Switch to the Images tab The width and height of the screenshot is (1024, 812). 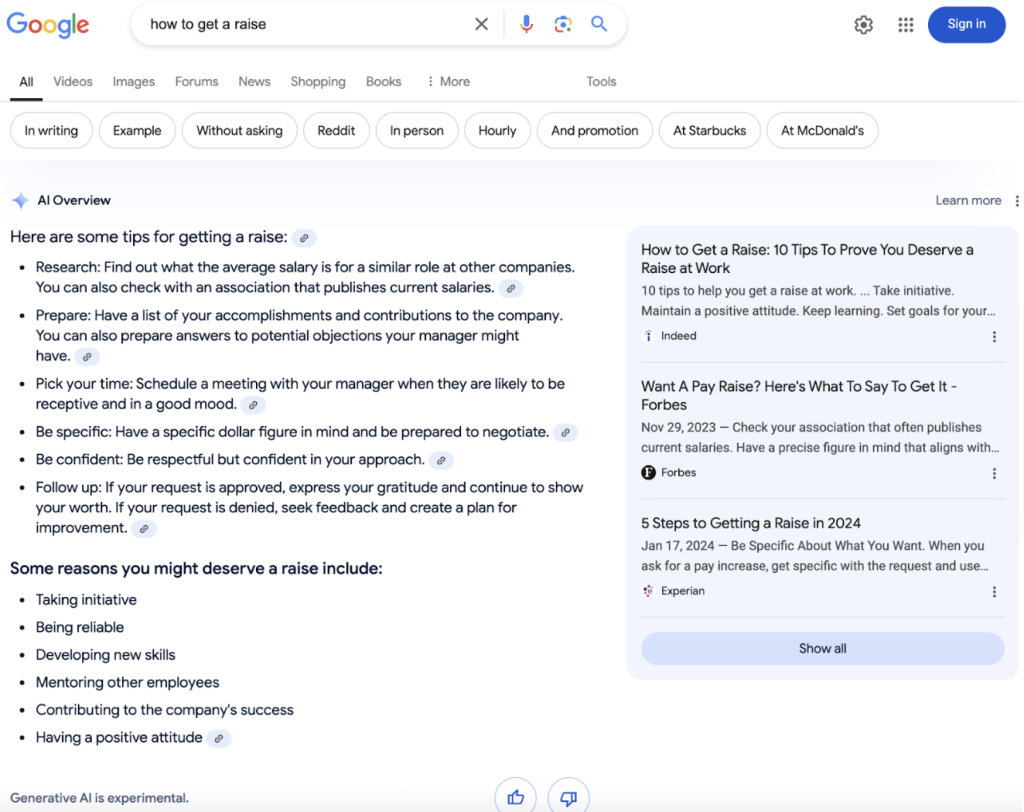[x=133, y=82]
